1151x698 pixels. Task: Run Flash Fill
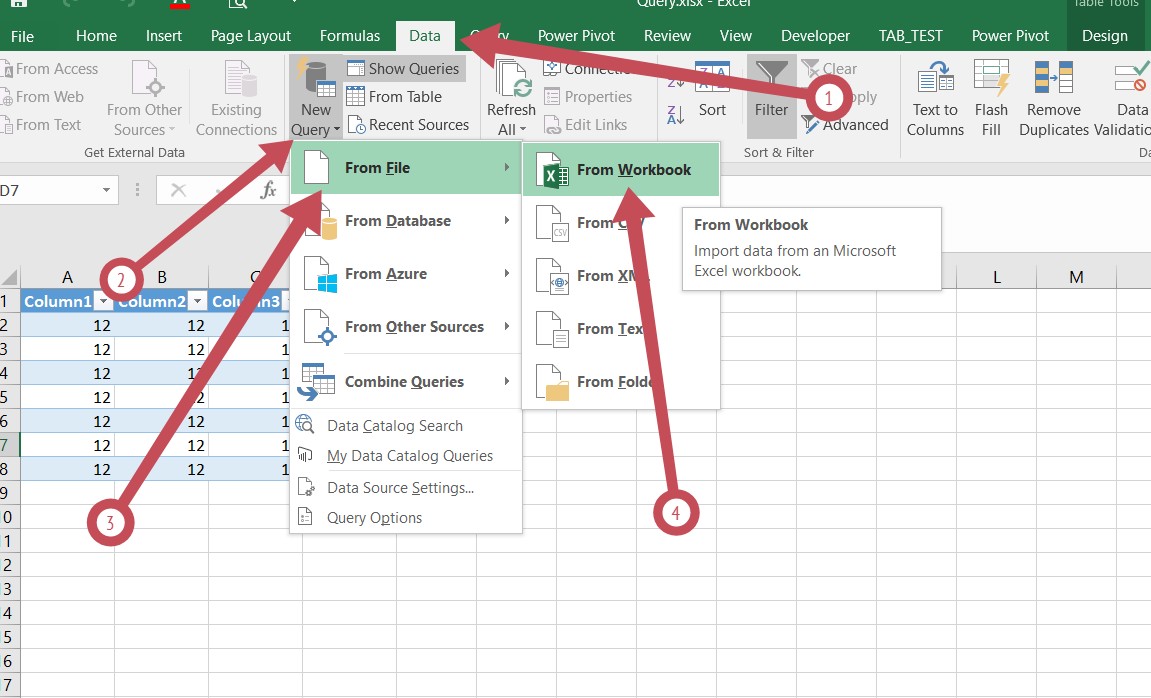pyautogui.click(x=991, y=98)
